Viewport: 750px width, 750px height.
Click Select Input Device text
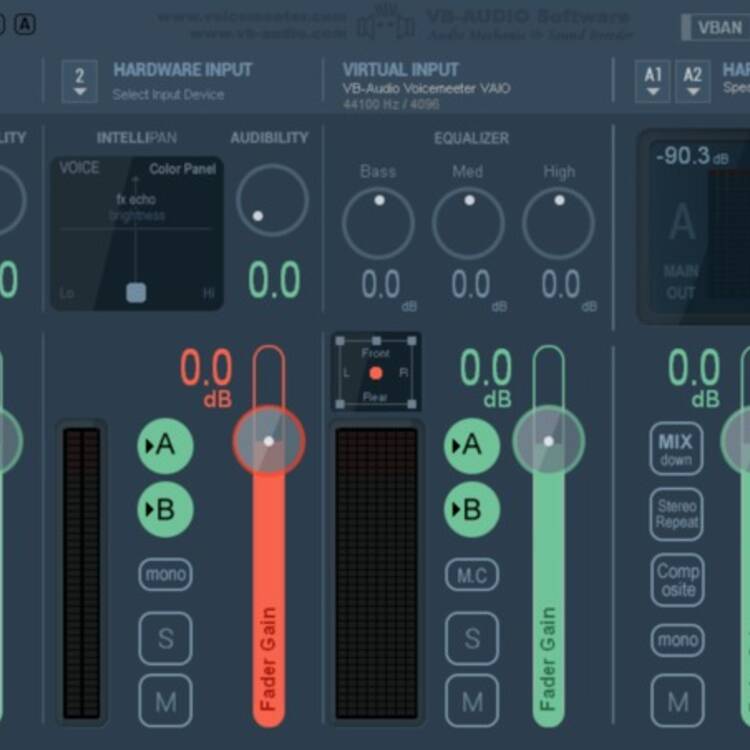click(x=168, y=95)
